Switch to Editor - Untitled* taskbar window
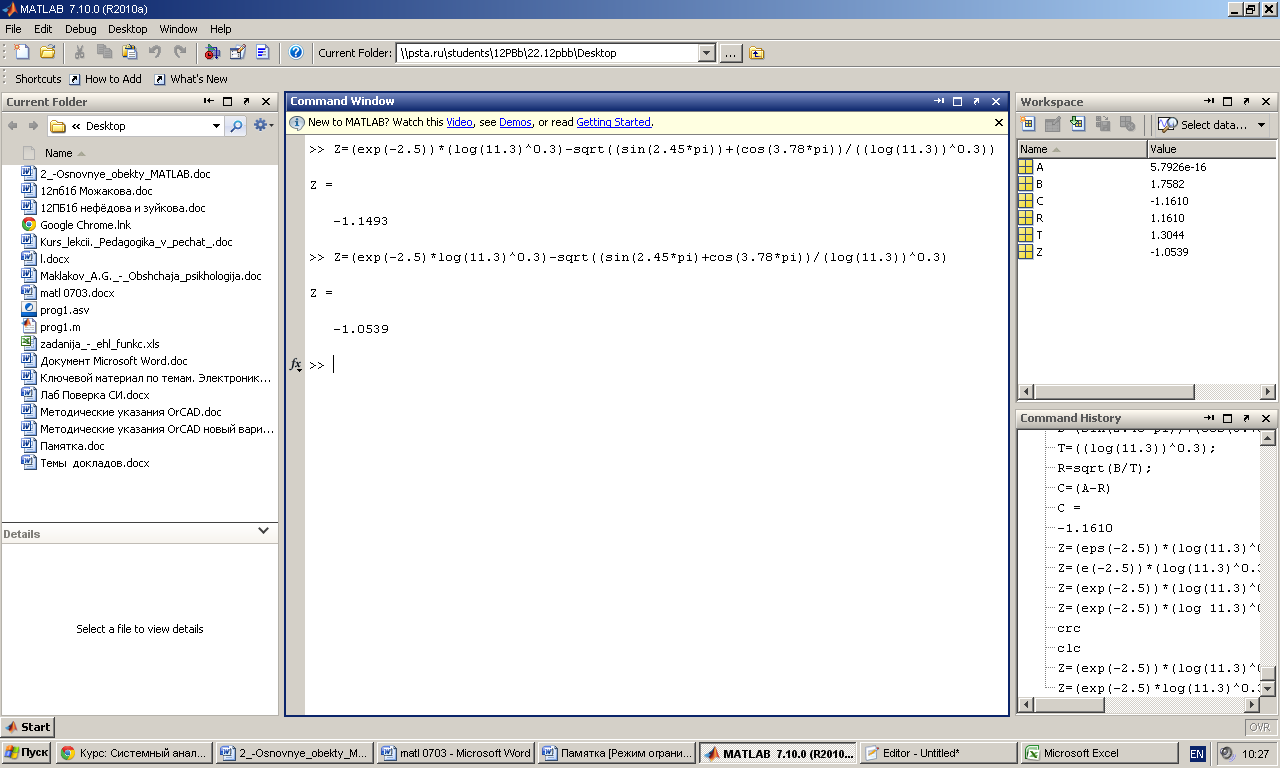This screenshot has height=768, width=1280. click(x=938, y=753)
